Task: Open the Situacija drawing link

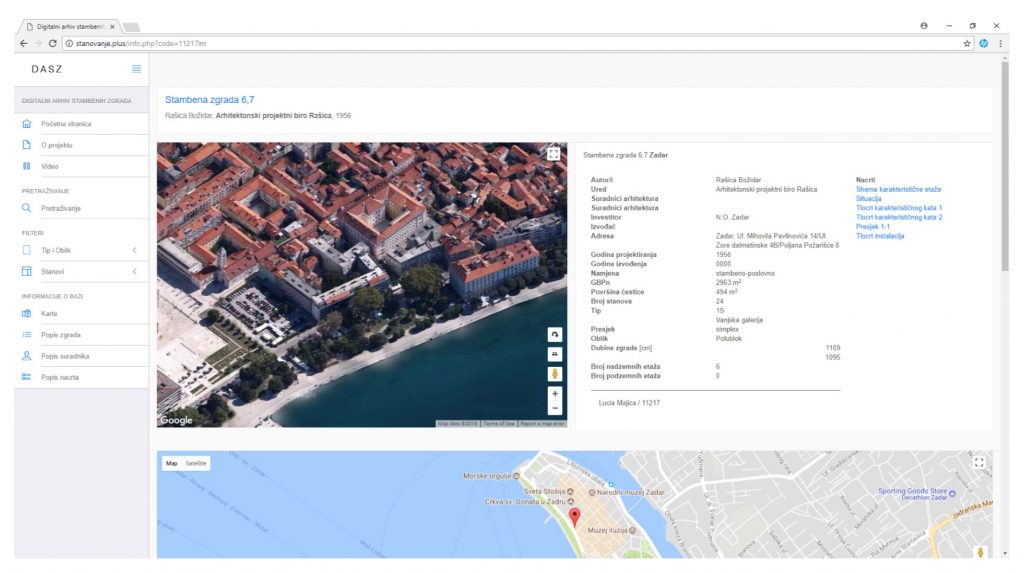Action: (869, 199)
